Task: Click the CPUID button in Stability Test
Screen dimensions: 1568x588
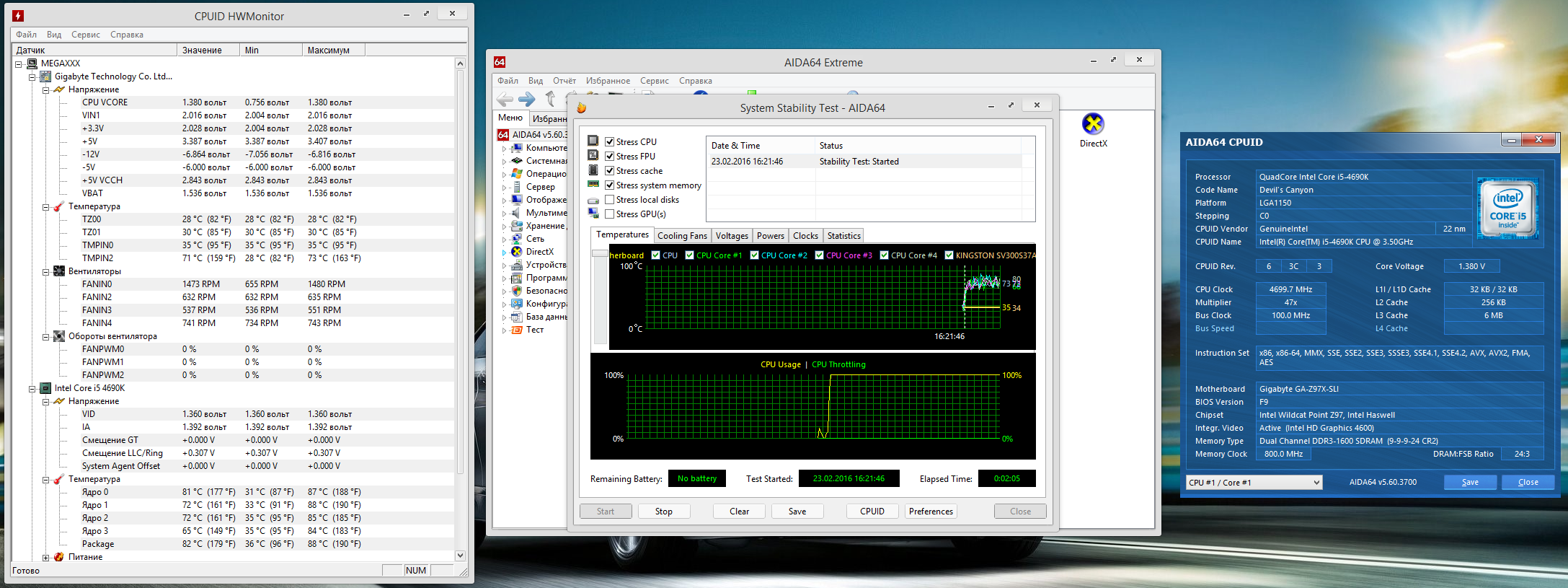Action: pyautogui.click(x=872, y=512)
